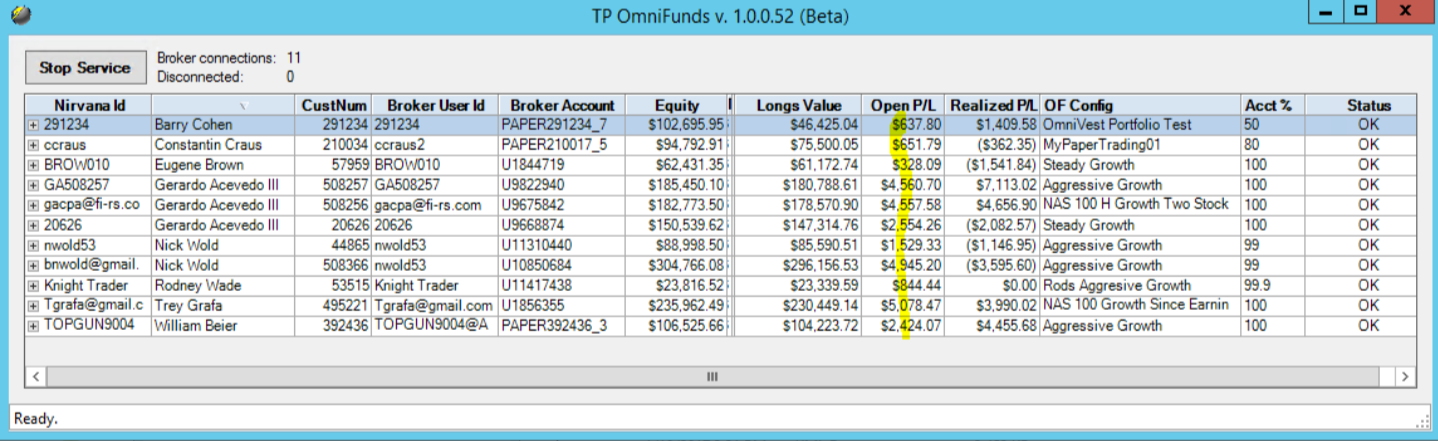This screenshot has height=441, width=1438.
Task: Click broker account PAPER210017_5
Action: [x=562, y=145]
